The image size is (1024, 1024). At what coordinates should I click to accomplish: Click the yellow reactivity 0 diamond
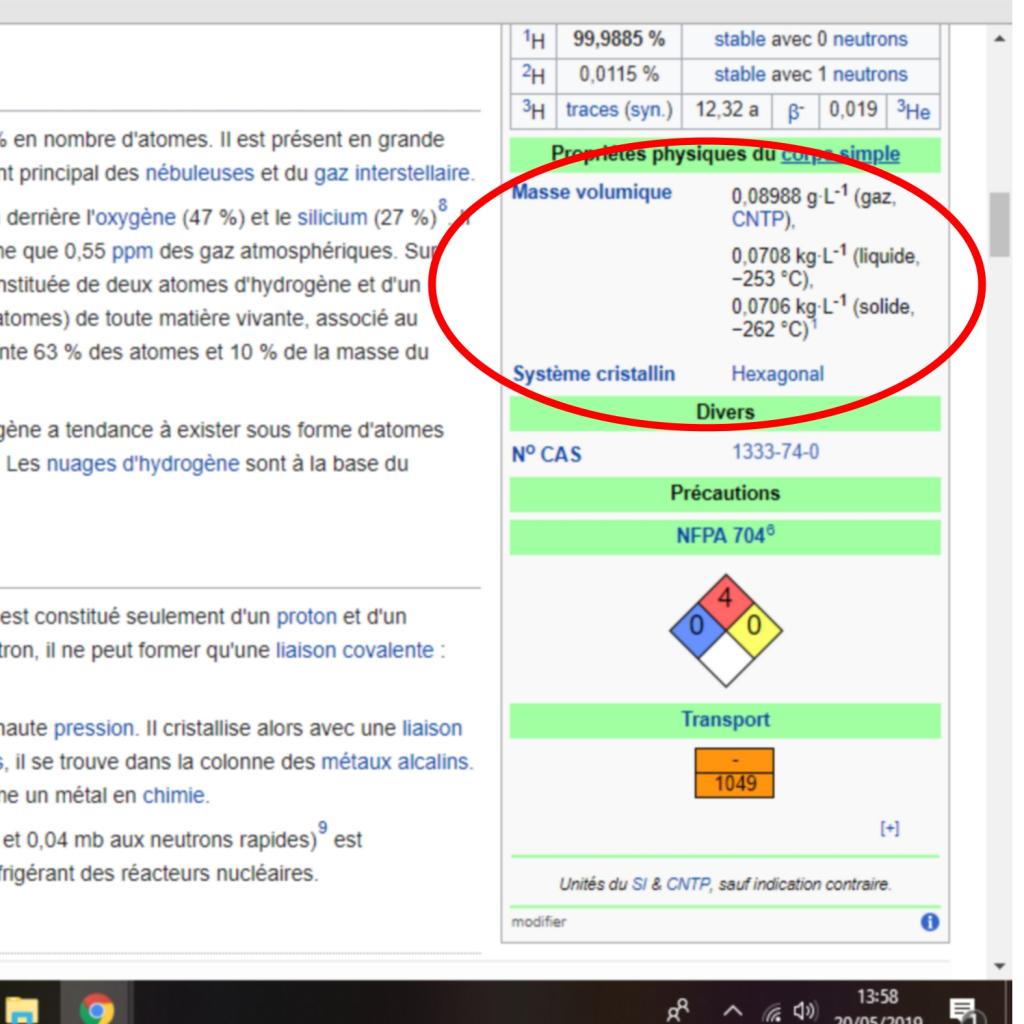(x=754, y=628)
